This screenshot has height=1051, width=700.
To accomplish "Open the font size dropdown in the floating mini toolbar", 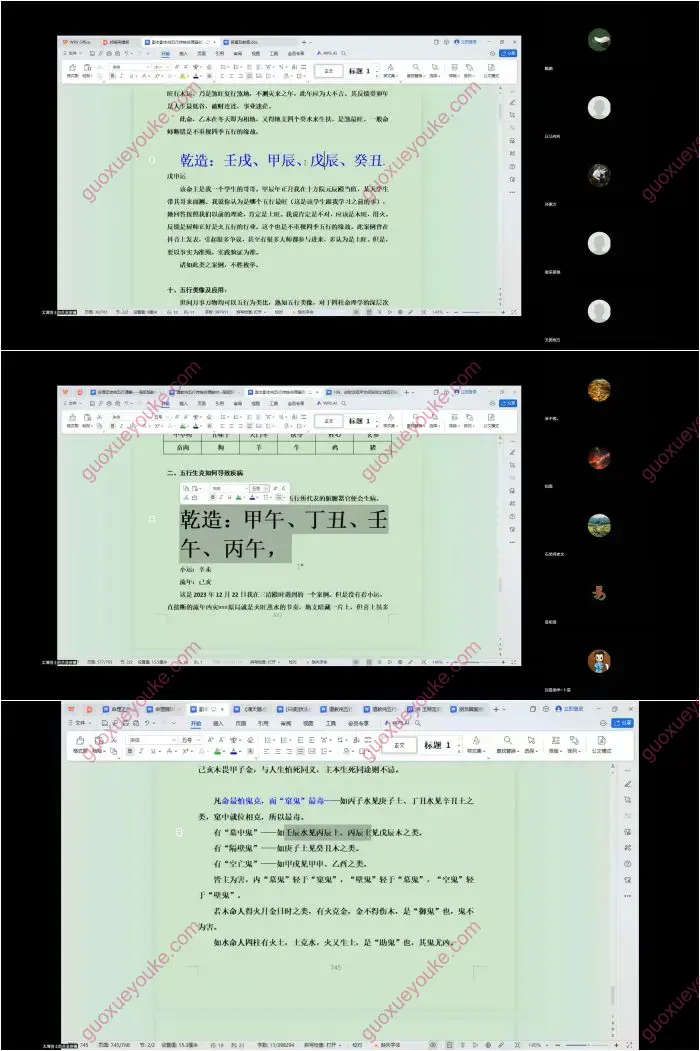I will point(266,488).
